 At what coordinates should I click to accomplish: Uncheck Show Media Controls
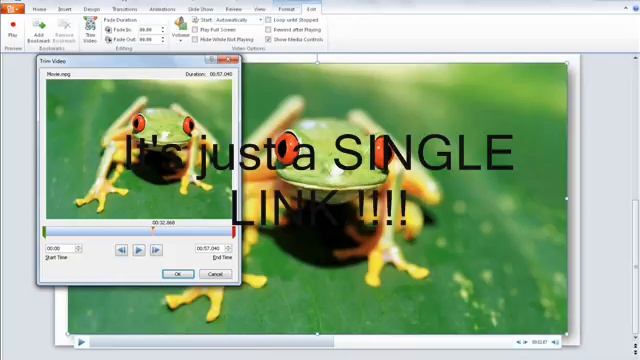pos(268,40)
